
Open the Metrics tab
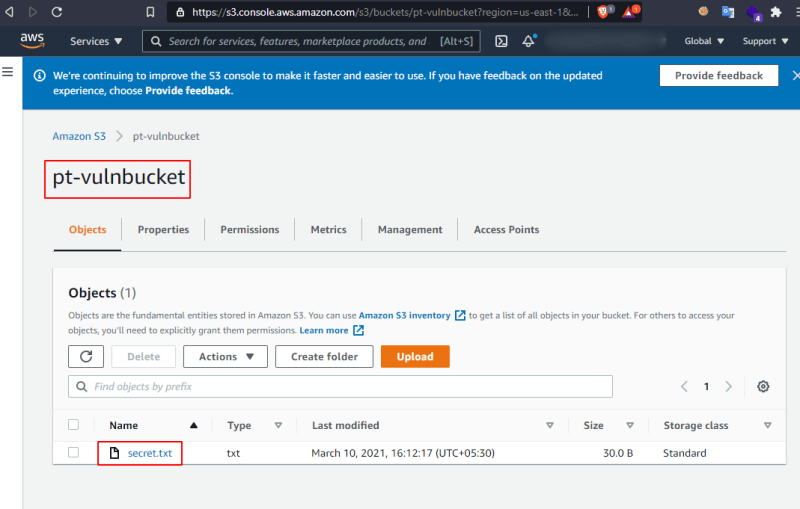click(329, 230)
